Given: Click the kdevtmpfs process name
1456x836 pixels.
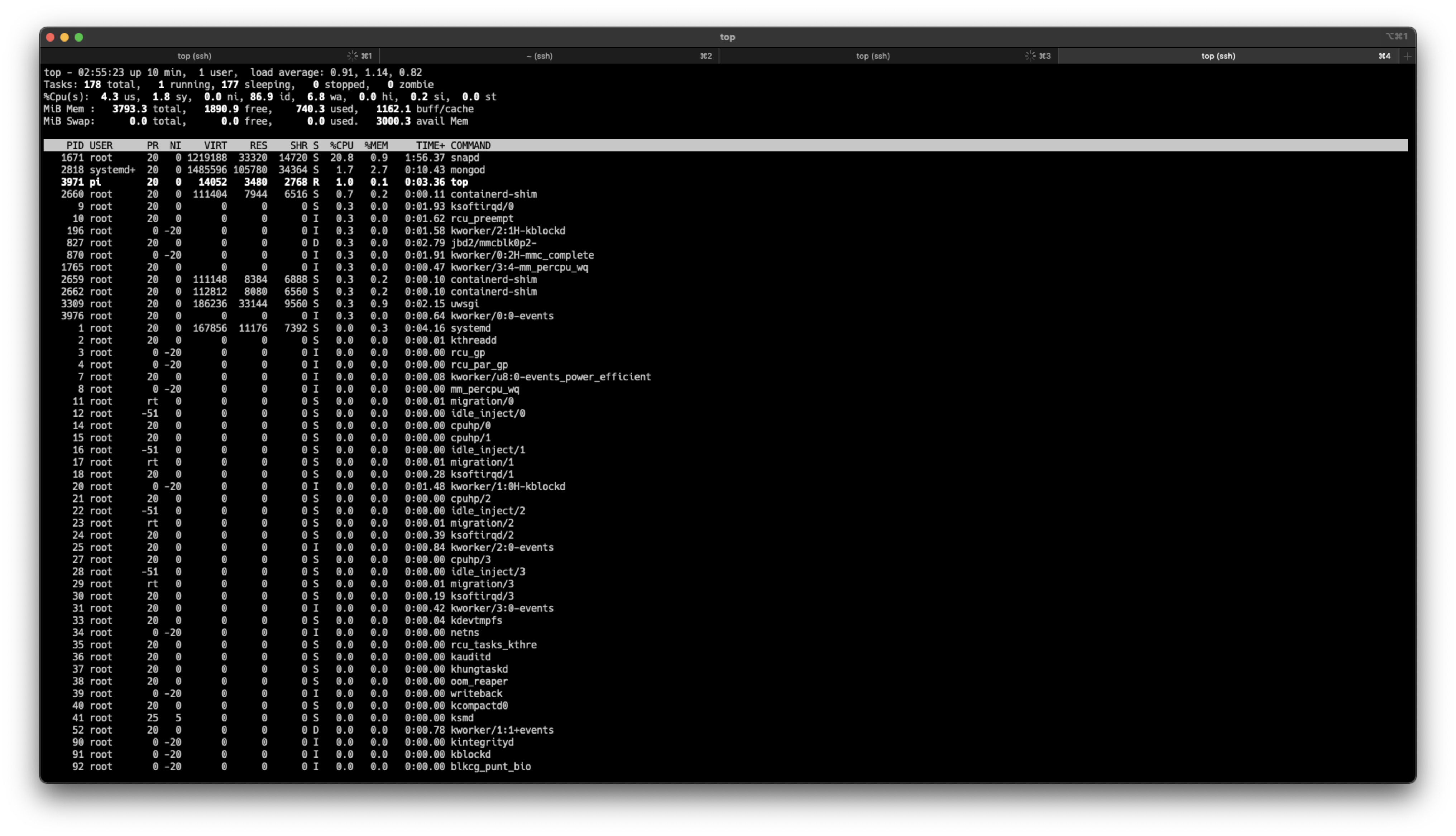Looking at the screenshot, I should tap(476, 620).
